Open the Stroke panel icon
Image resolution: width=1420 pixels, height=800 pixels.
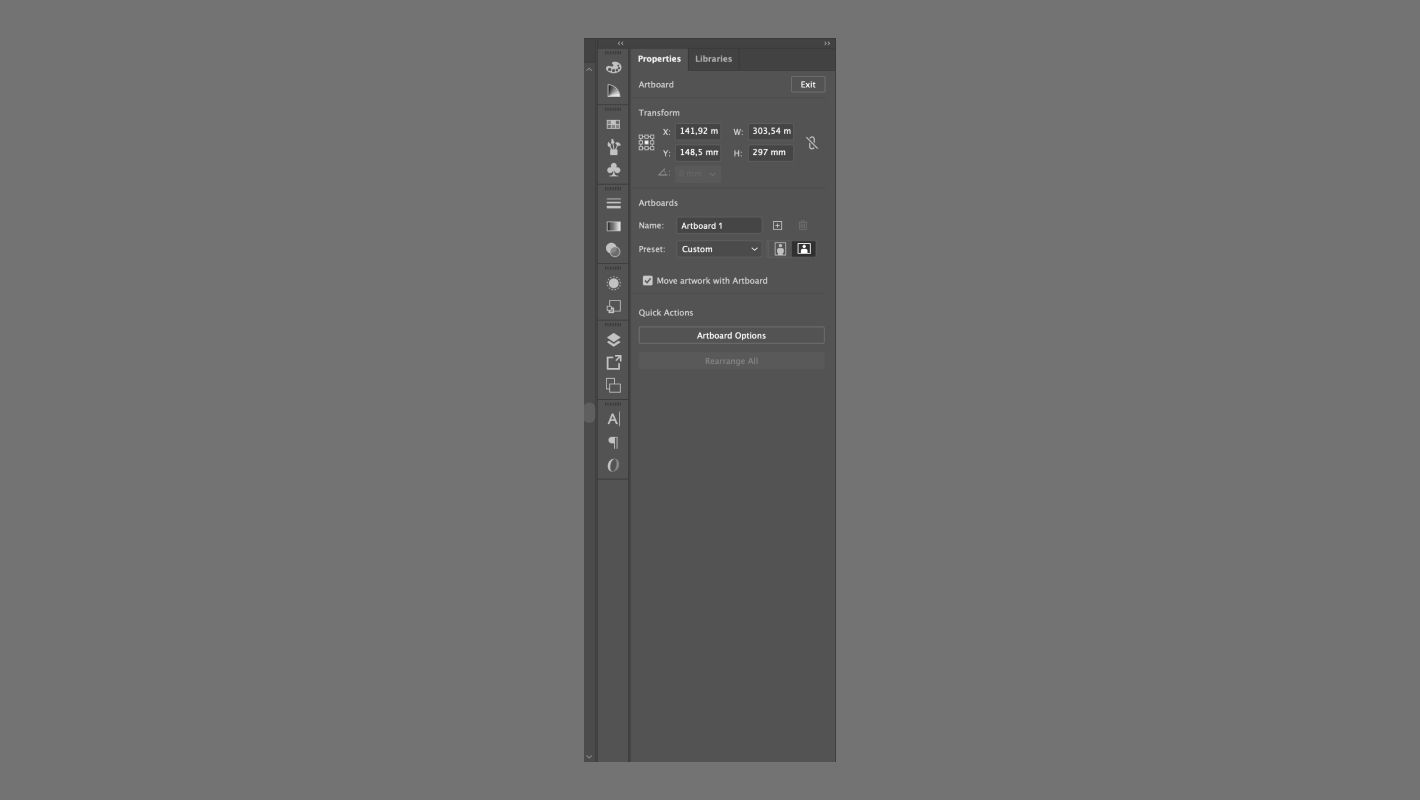[613, 204]
